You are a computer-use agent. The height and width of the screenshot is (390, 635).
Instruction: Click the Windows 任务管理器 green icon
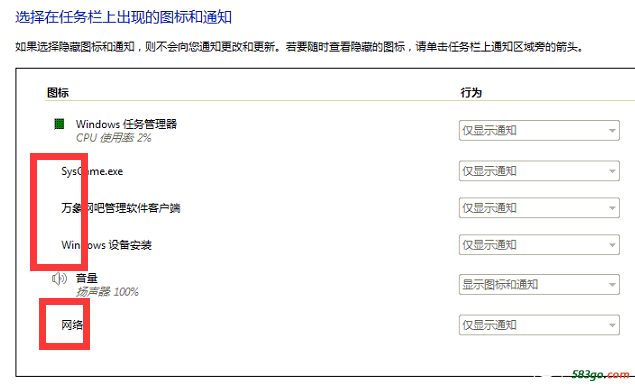[x=59, y=124]
